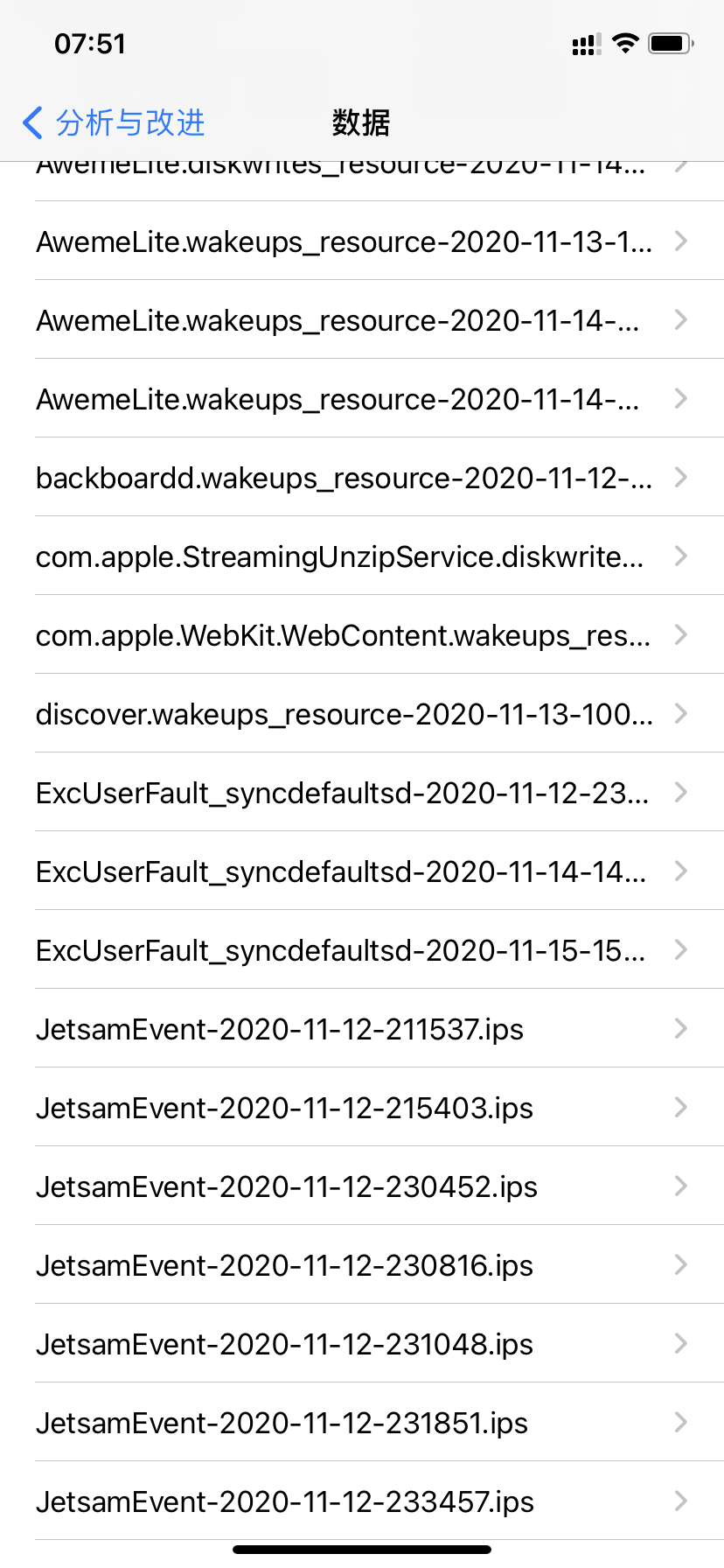Tap the cellular signal bars icon
The width and height of the screenshot is (724, 1568).
(585, 45)
